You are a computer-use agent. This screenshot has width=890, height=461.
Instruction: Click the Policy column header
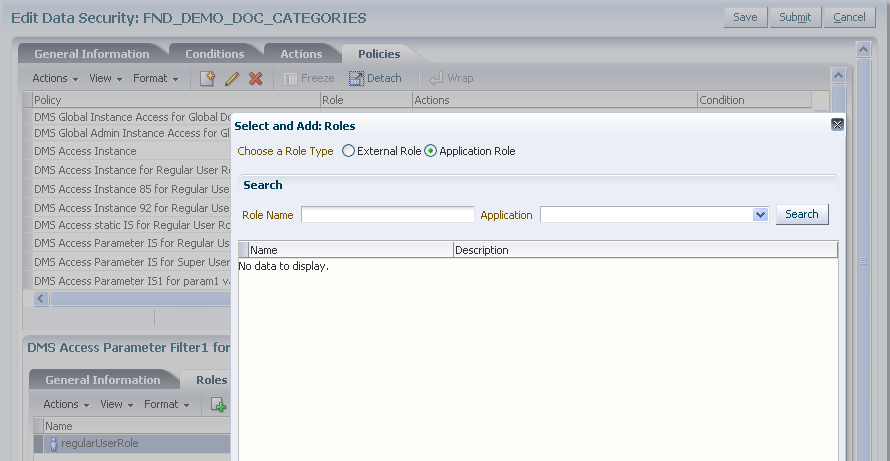click(x=177, y=100)
